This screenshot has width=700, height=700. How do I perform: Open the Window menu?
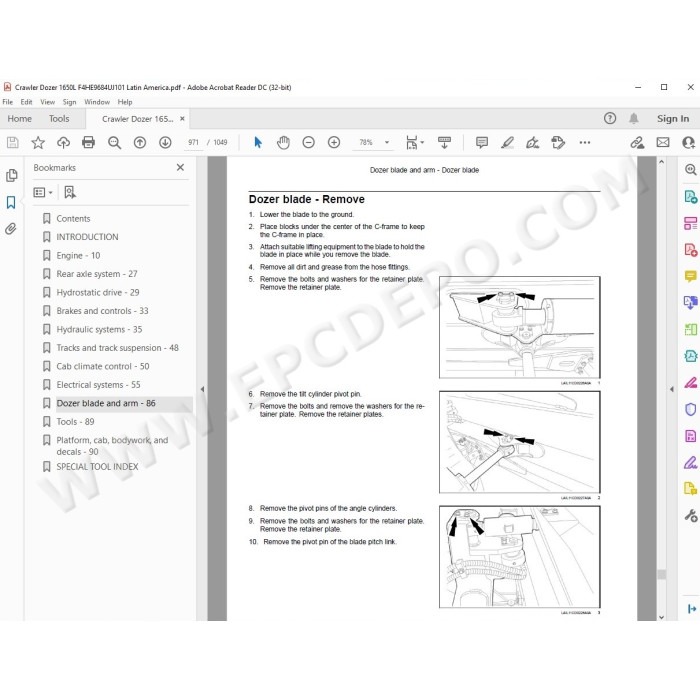click(x=97, y=102)
